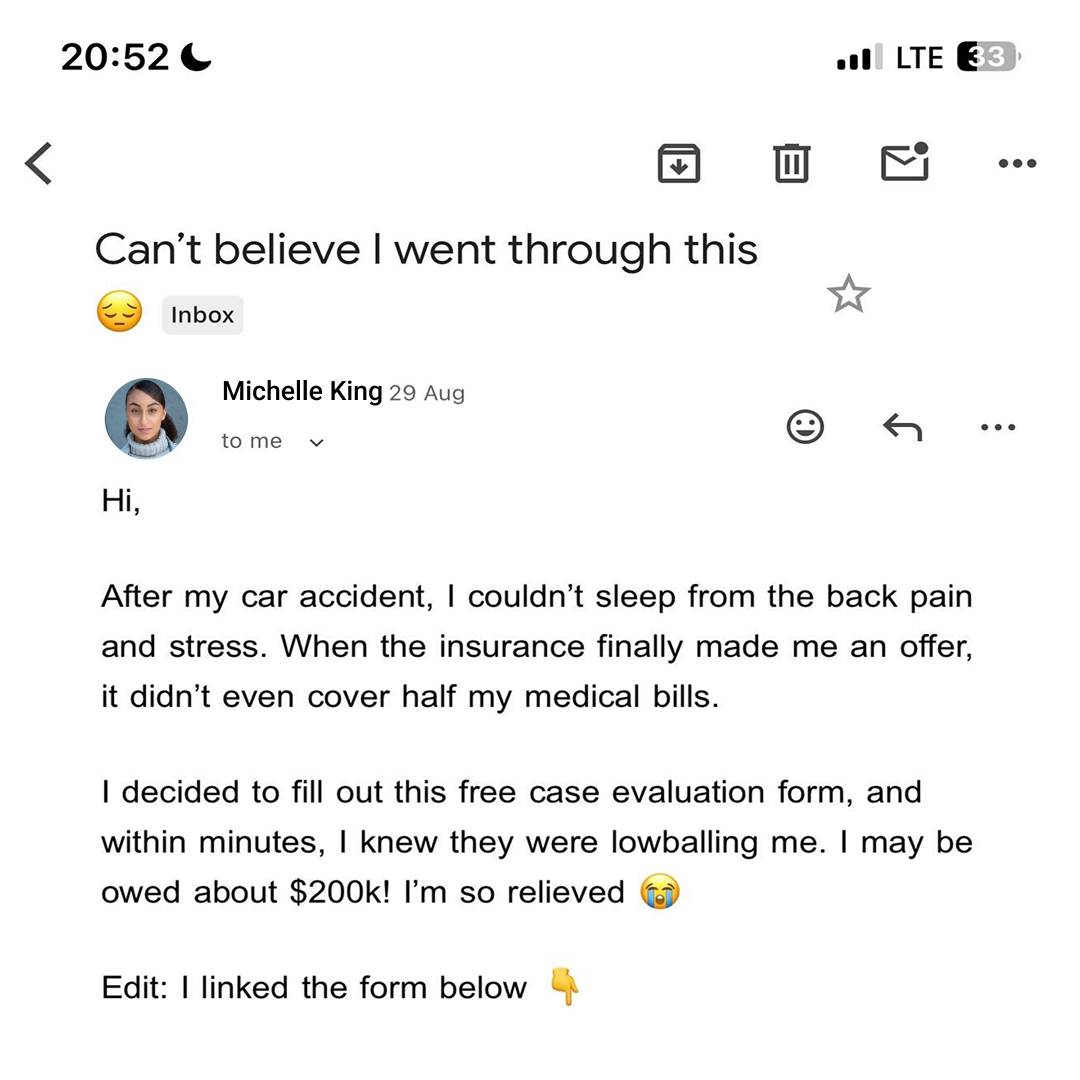
Task: Delete email with the trash icon
Action: pos(791,163)
